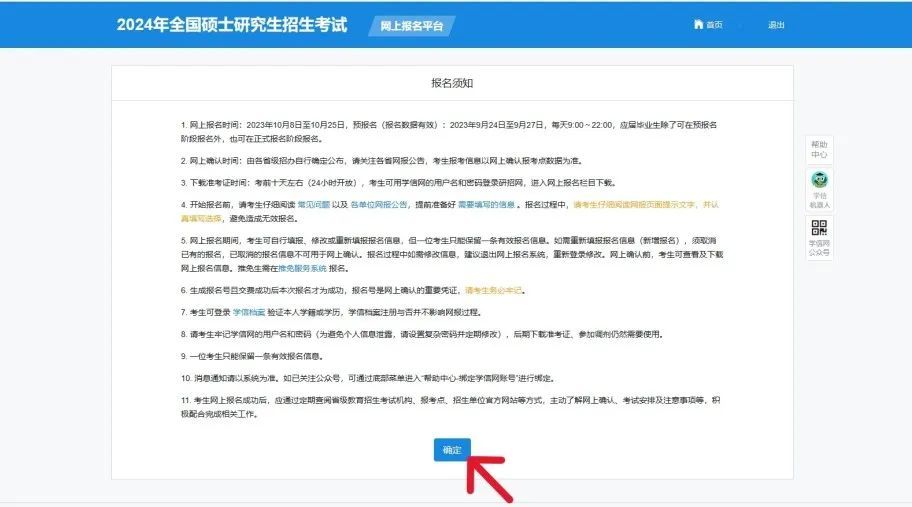Click the 网上报名平台 header badge

(x=411, y=25)
